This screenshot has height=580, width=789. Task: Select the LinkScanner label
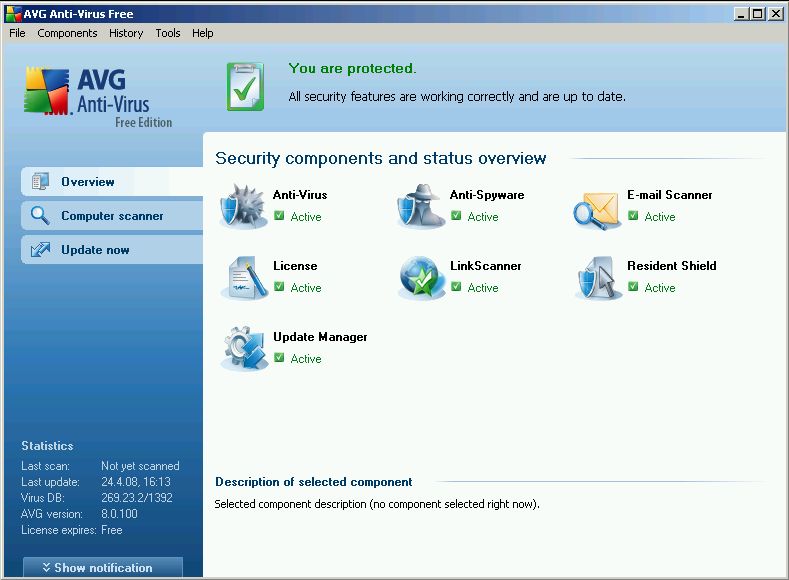tap(486, 266)
